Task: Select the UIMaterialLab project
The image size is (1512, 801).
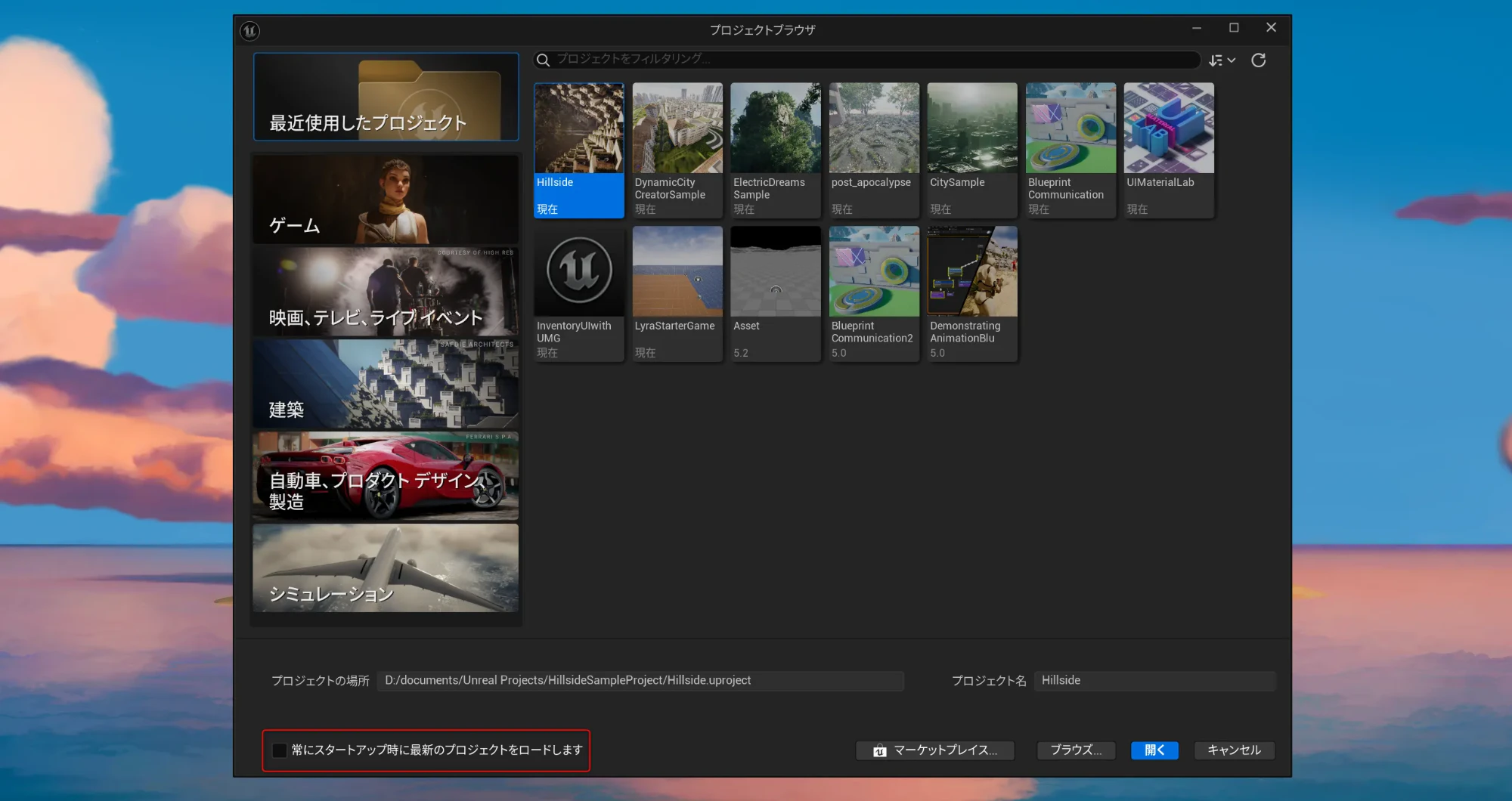Action: coord(1169,150)
